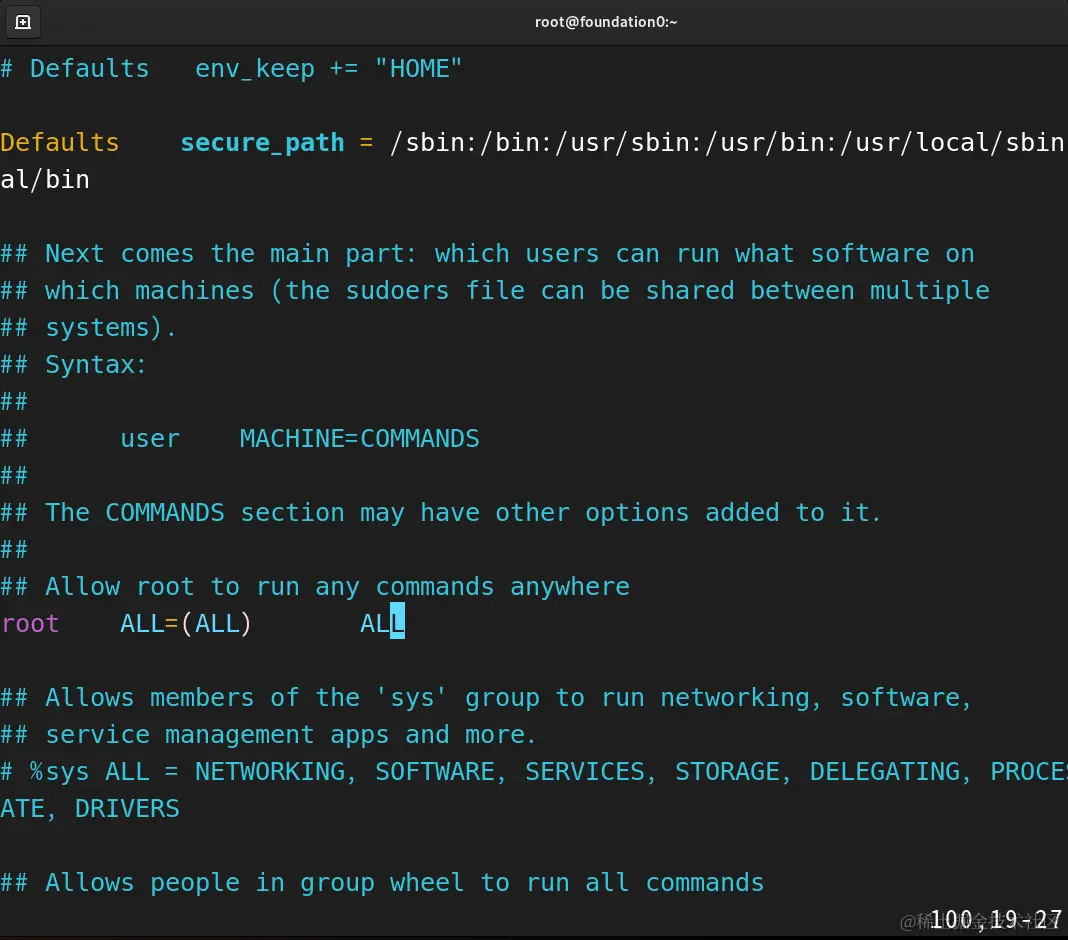The height and width of the screenshot is (940, 1068).
Task: Click the word user in the syntax example
Action: click(x=150, y=439)
